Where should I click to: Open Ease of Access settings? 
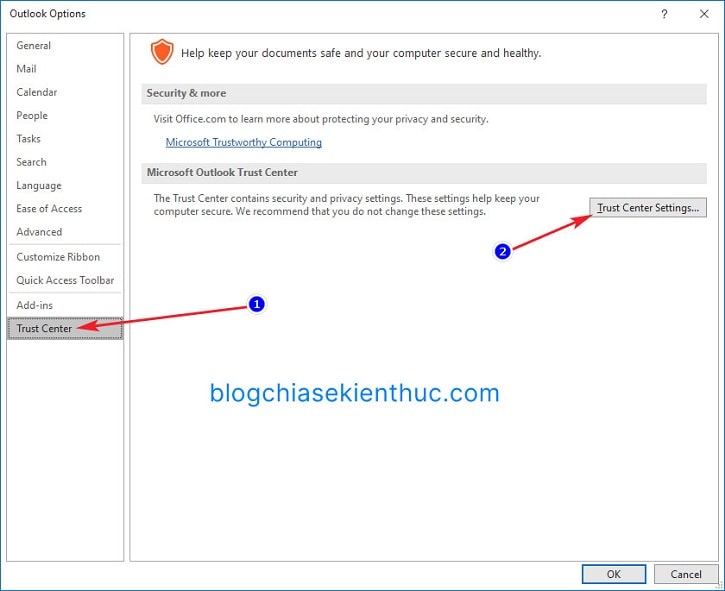pyautogui.click(x=65, y=209)
